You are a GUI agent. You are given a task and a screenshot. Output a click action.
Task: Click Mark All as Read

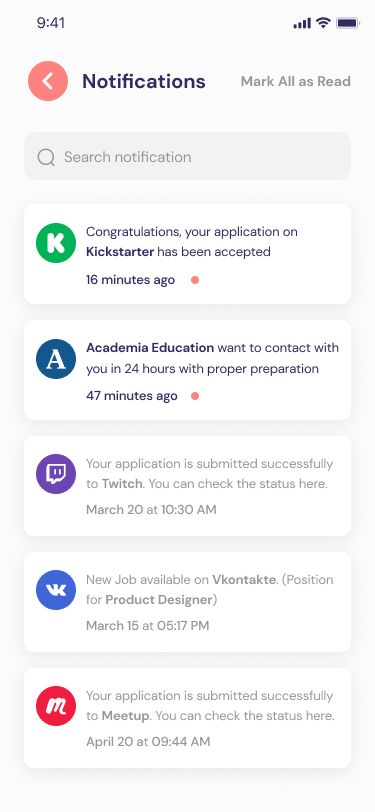coord(296,81)
